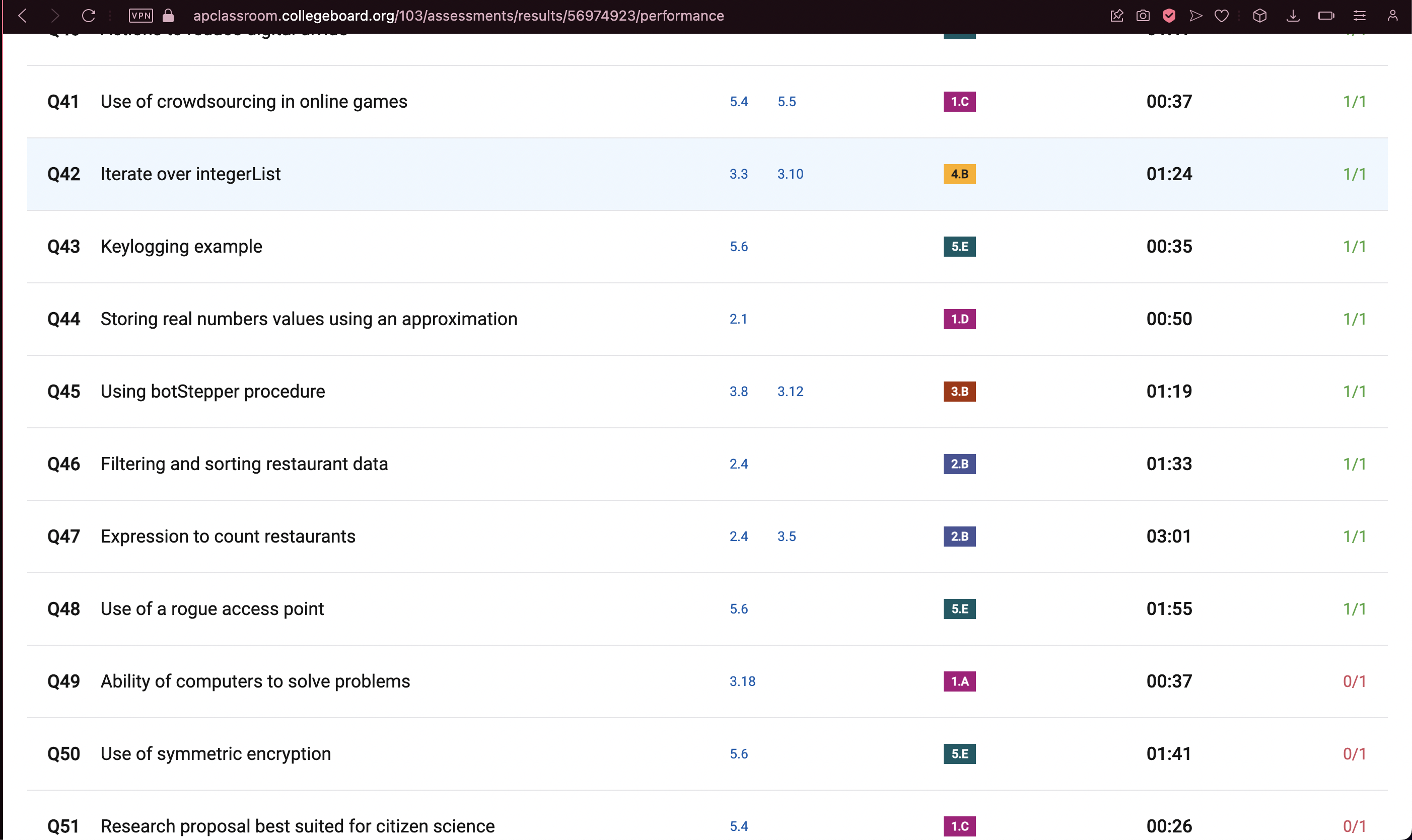Open topic 5.4 link for Q41

[x=738, y=102]
